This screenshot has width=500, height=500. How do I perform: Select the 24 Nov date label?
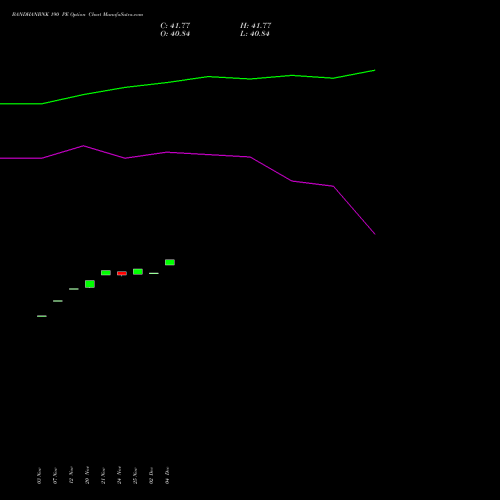click(x=119, y=476)
